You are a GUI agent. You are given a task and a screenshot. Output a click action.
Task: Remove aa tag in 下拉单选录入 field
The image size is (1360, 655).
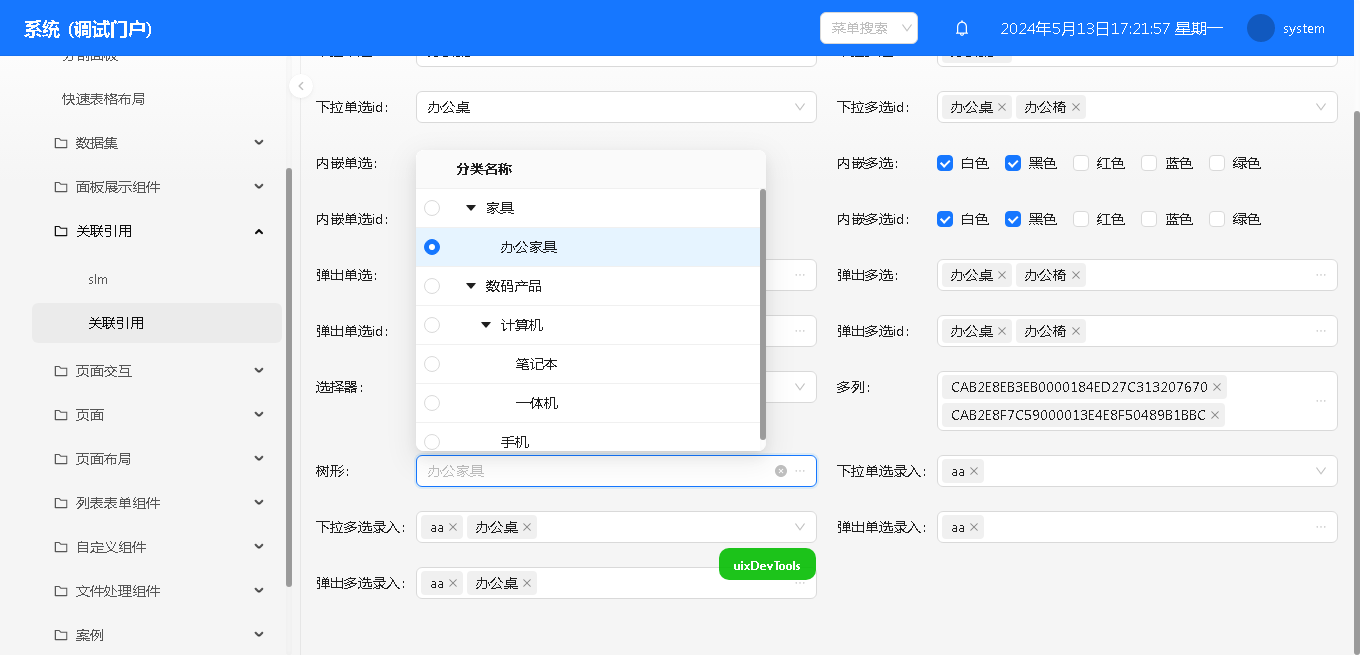pyautogui.click(x=974, y=471)
